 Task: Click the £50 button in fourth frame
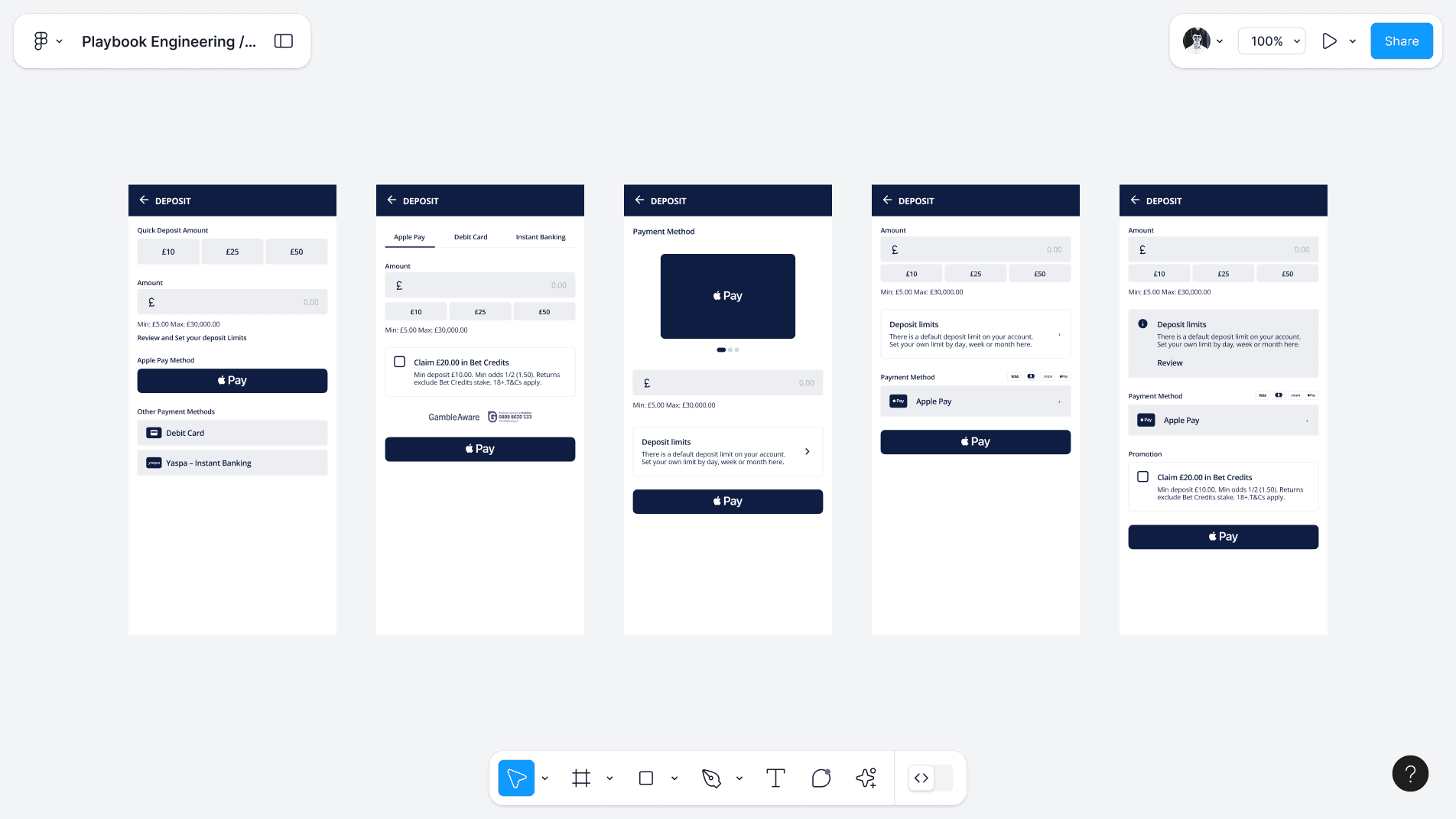pos(1040,274)
